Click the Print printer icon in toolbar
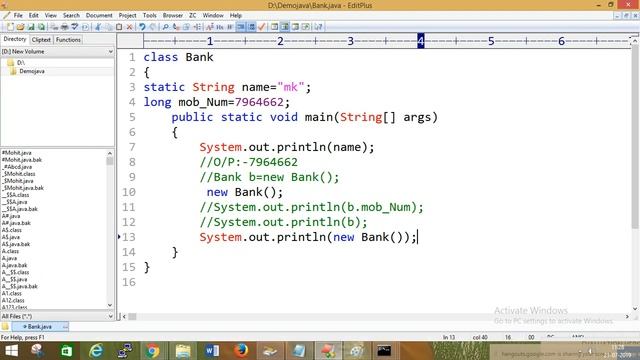Screen dimensions: 640x360 click(x=64, y=27)
